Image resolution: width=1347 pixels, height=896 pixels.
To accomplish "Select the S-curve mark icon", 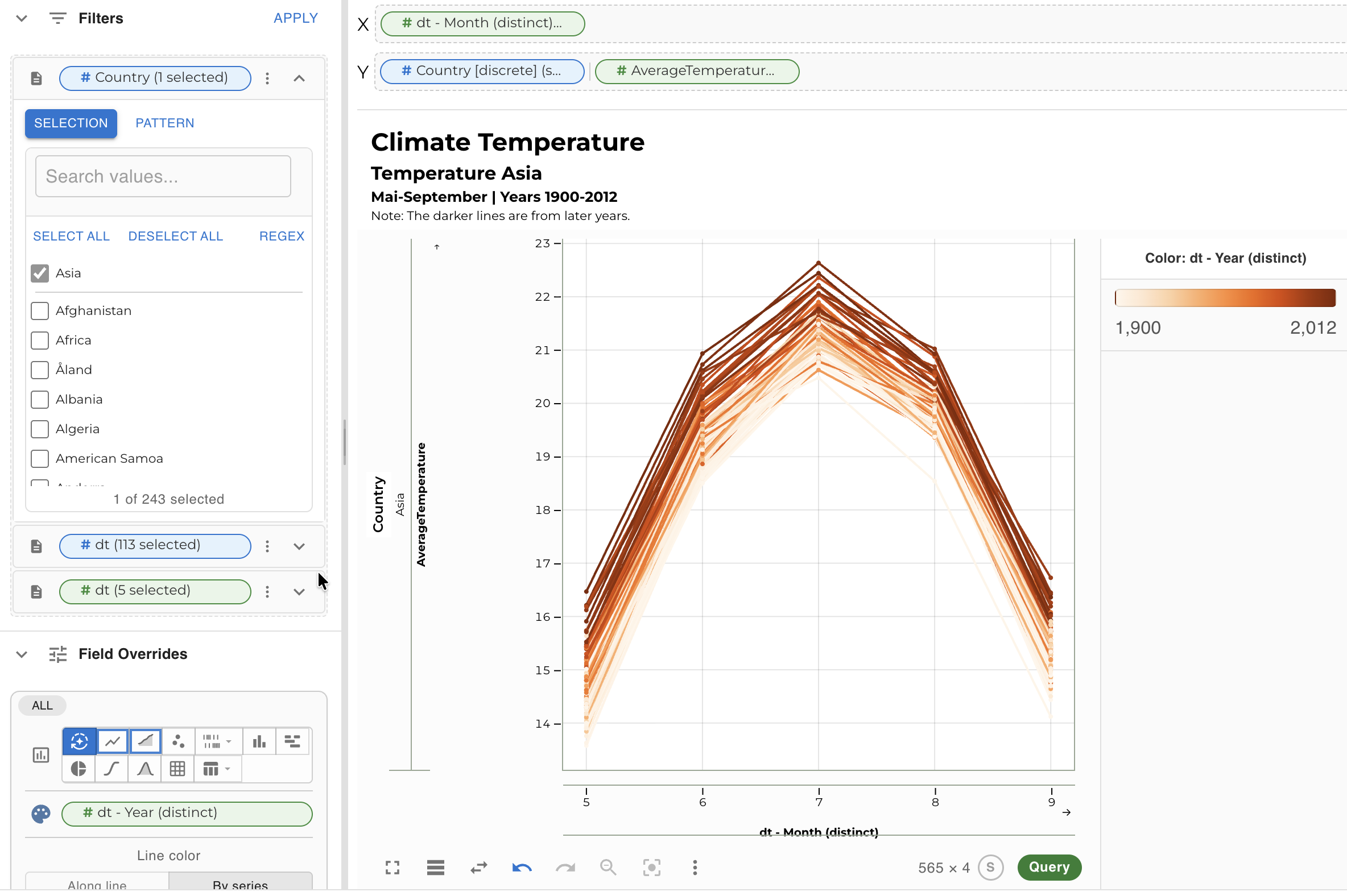I will click(x=112, y=769).
